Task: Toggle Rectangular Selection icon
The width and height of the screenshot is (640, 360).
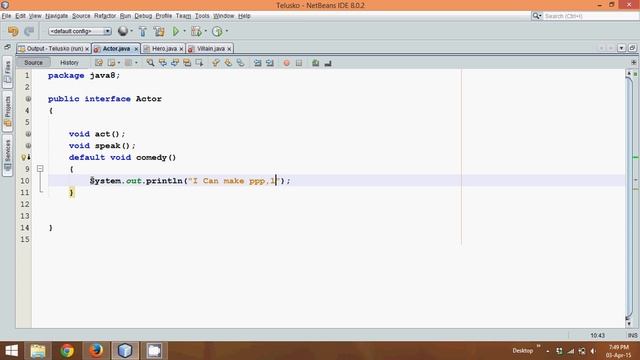Action: [x=199, y=63]
